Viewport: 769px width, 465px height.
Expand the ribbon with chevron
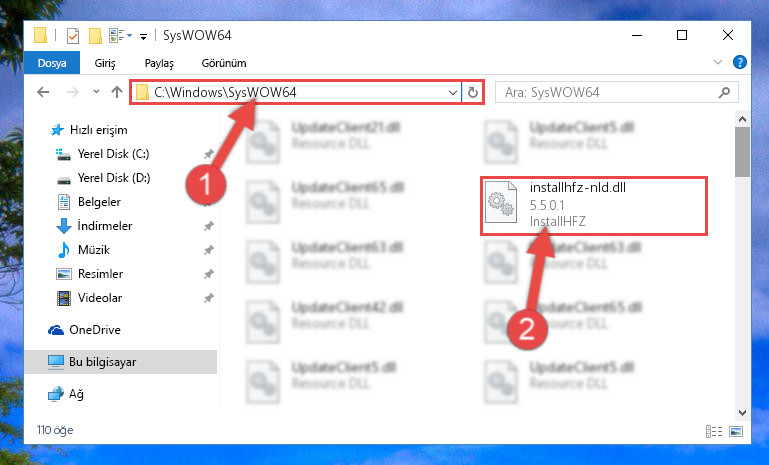tap(718, 62)
